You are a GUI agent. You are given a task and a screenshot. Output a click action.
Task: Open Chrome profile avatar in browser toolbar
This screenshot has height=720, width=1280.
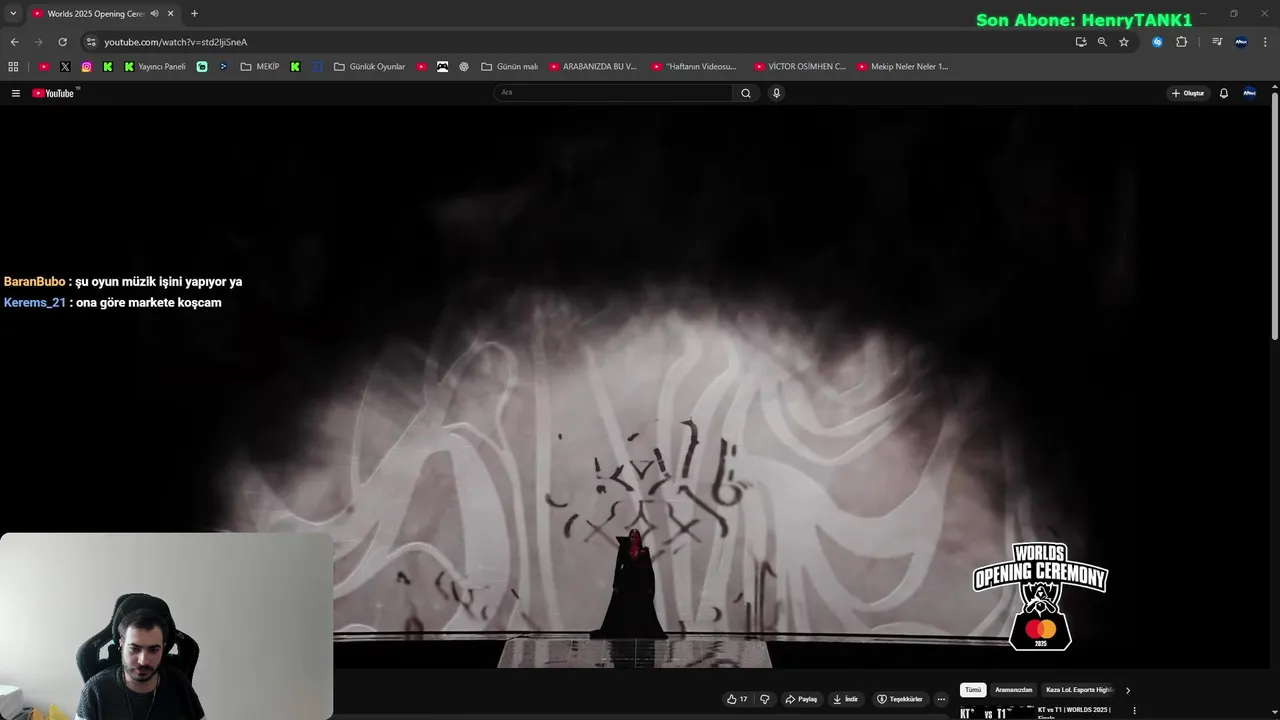(x=1241, y=42)
